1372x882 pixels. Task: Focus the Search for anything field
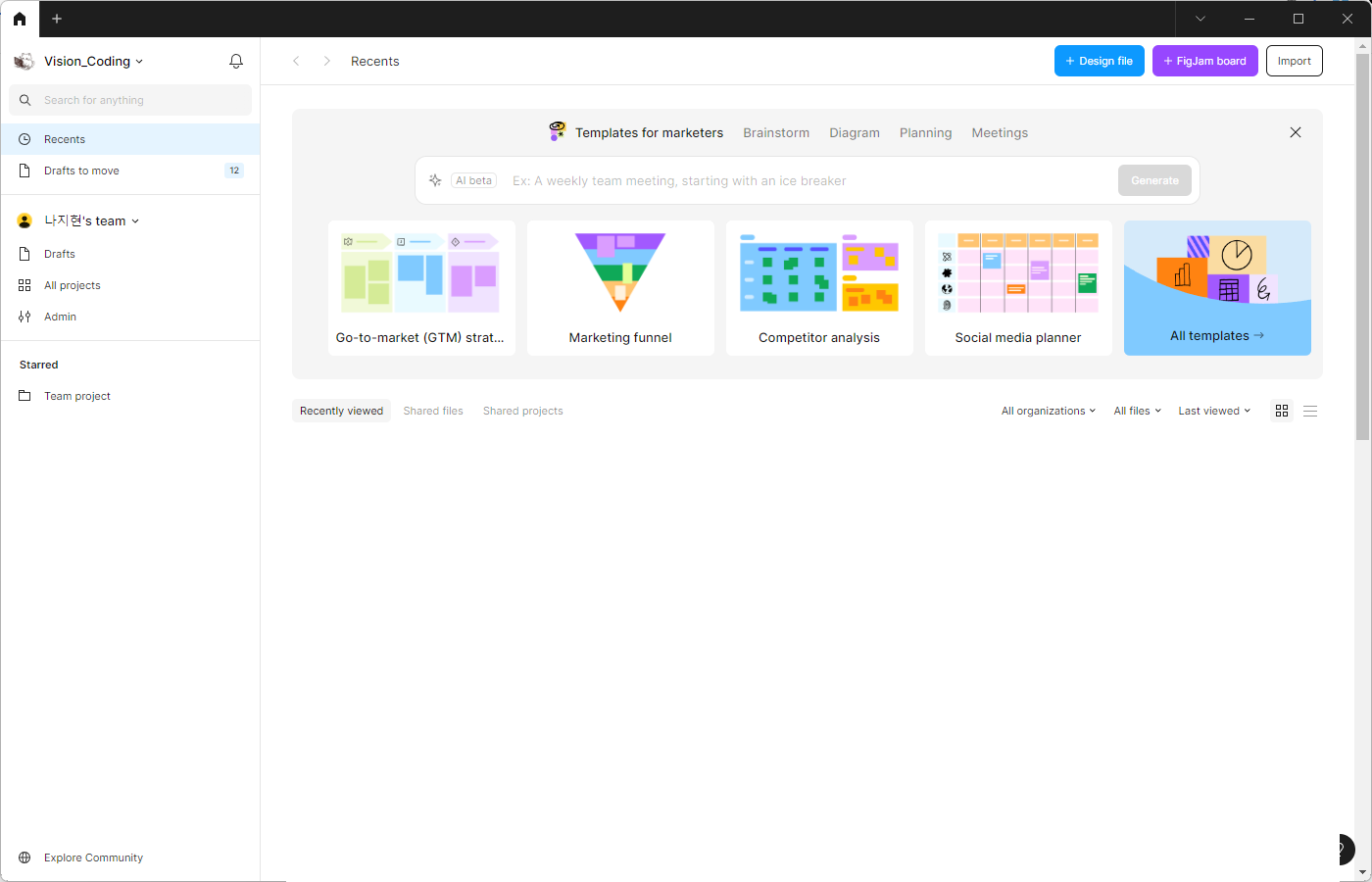pyautogui.click(x=130, y=100)
